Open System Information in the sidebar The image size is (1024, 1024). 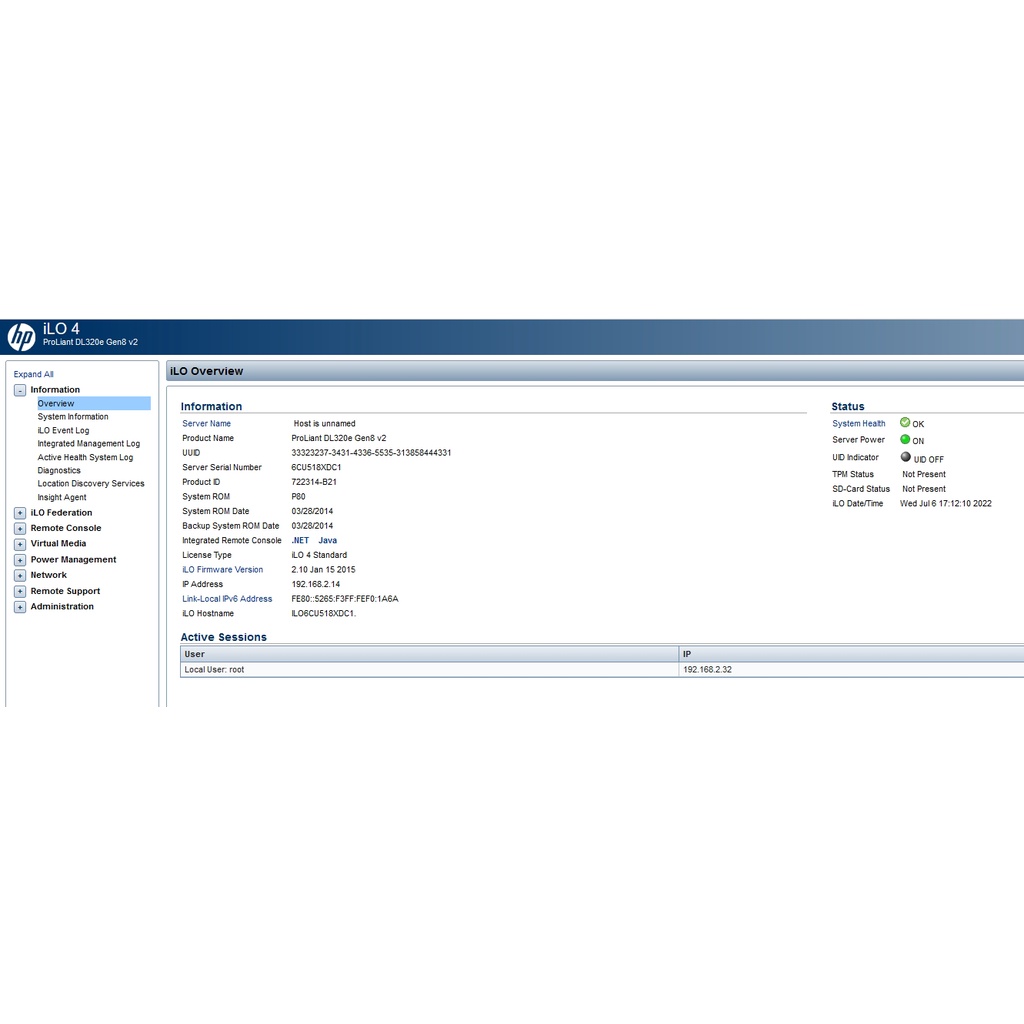pyautogui.click(x=73, y=417)
